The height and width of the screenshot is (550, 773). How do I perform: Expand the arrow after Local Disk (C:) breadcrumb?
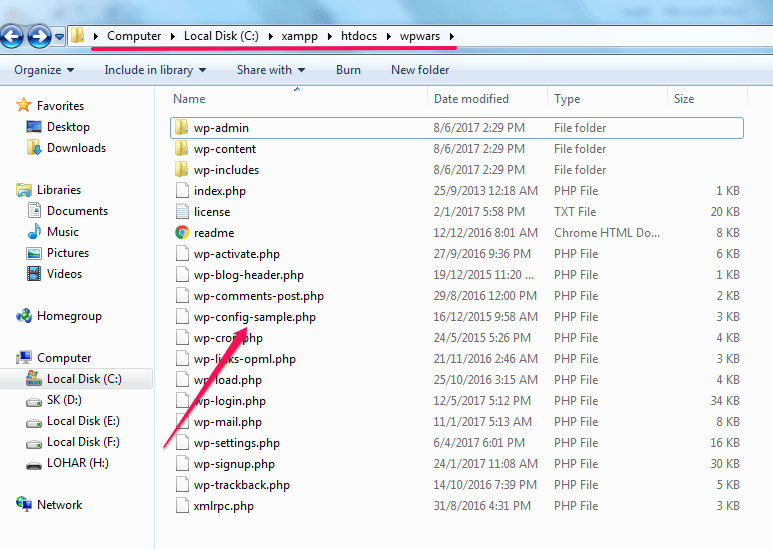[x=271, y=36]
